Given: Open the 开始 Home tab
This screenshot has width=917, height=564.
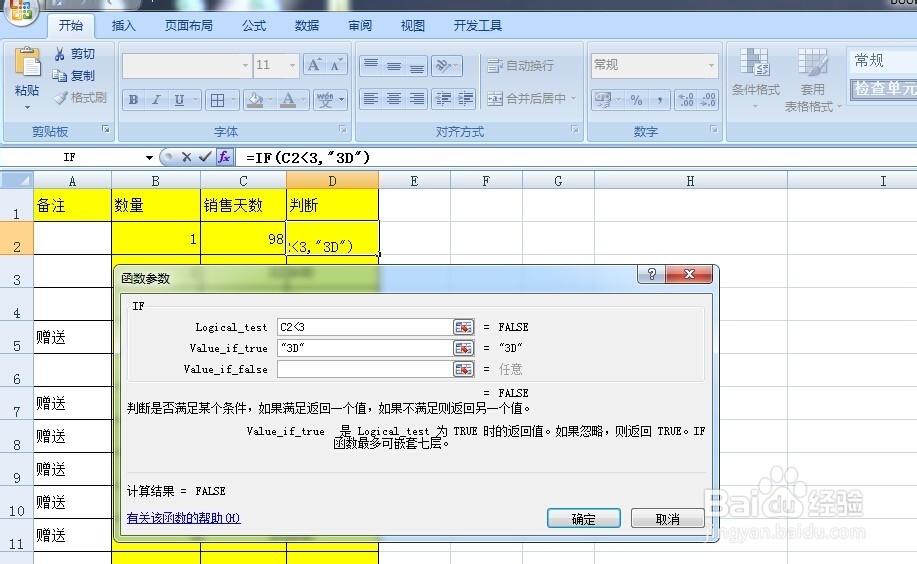Looking at the screenshot, I should click(71, 26).
